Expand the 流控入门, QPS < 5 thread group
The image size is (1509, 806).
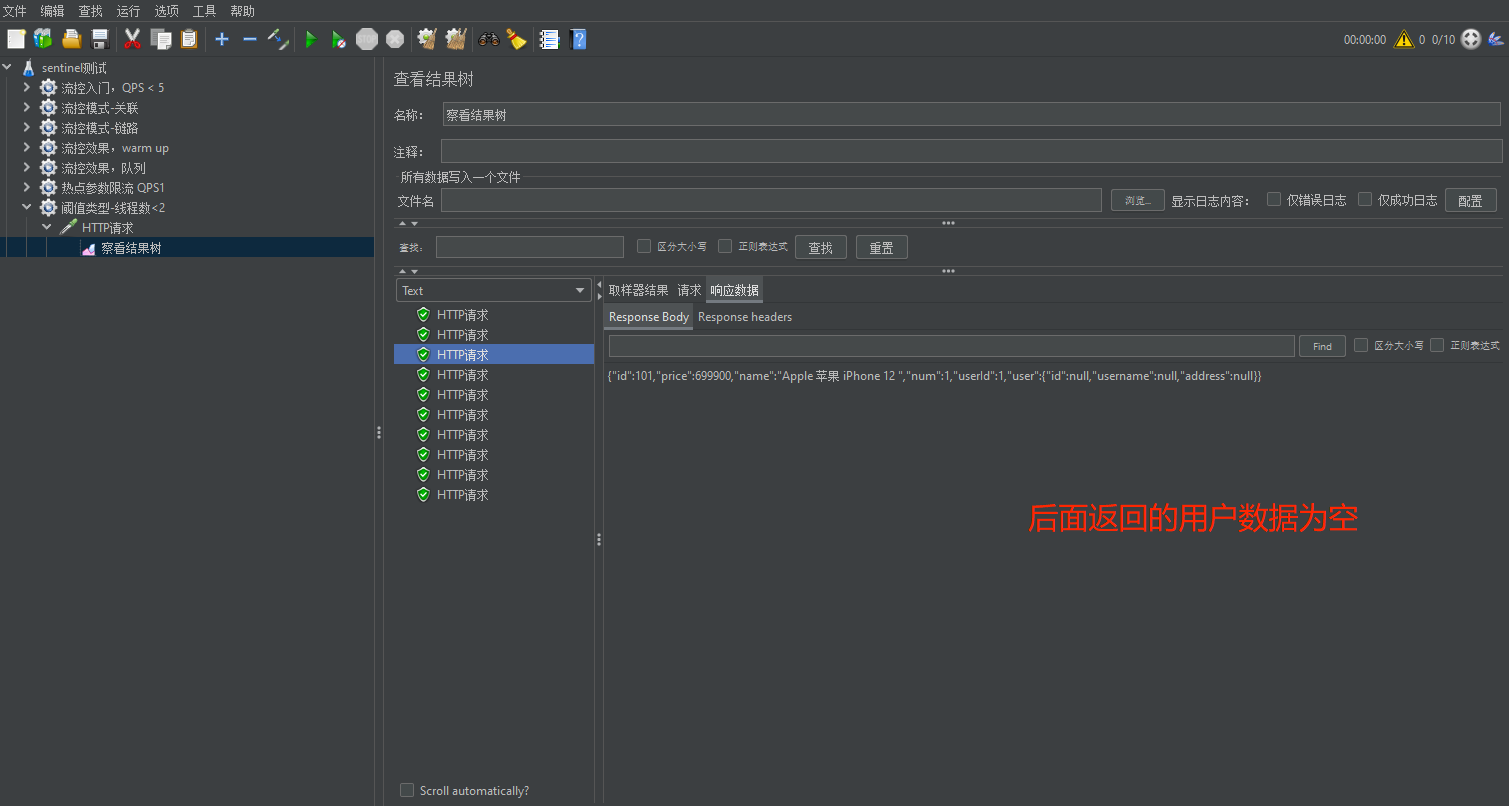pyautogui.click(x=27, y=87)
